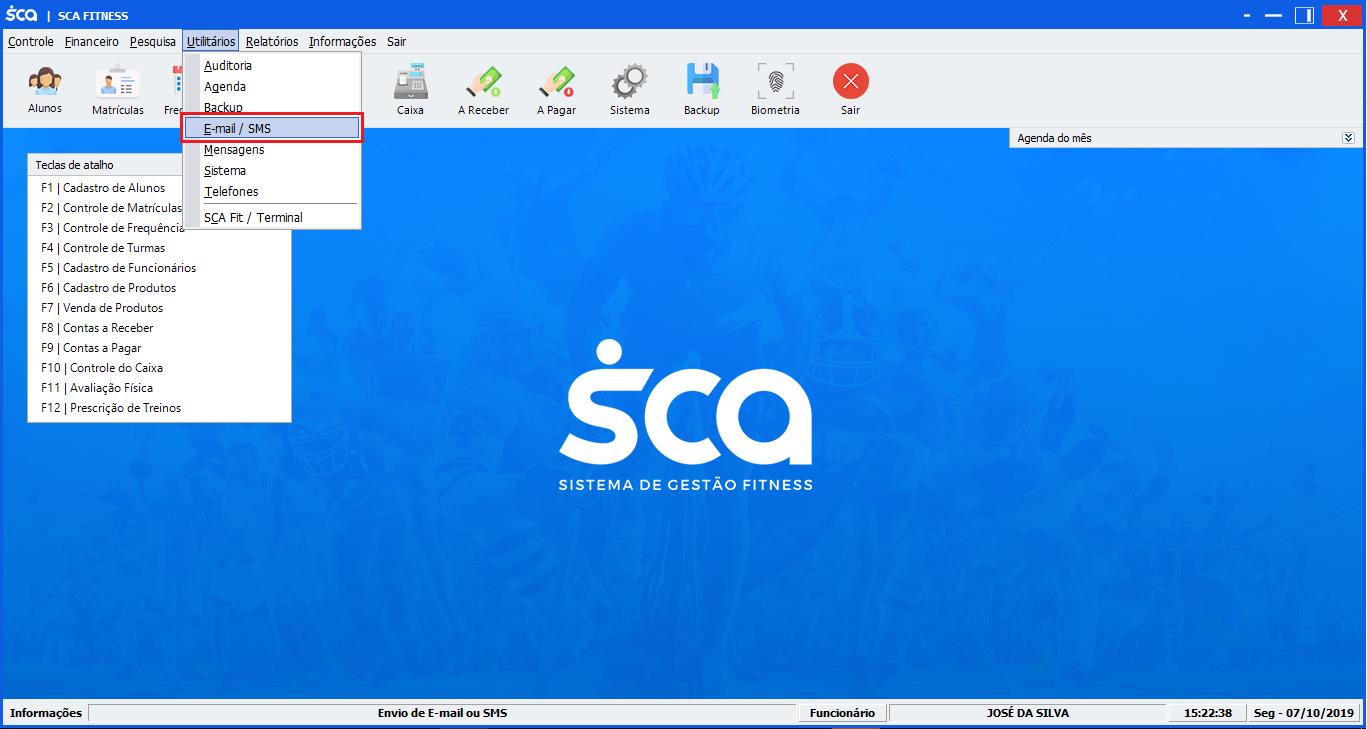Click F6 | Cadastro de Produtos shortcut
Viewport: 1367px width, 729px height.
pos(108,288)
